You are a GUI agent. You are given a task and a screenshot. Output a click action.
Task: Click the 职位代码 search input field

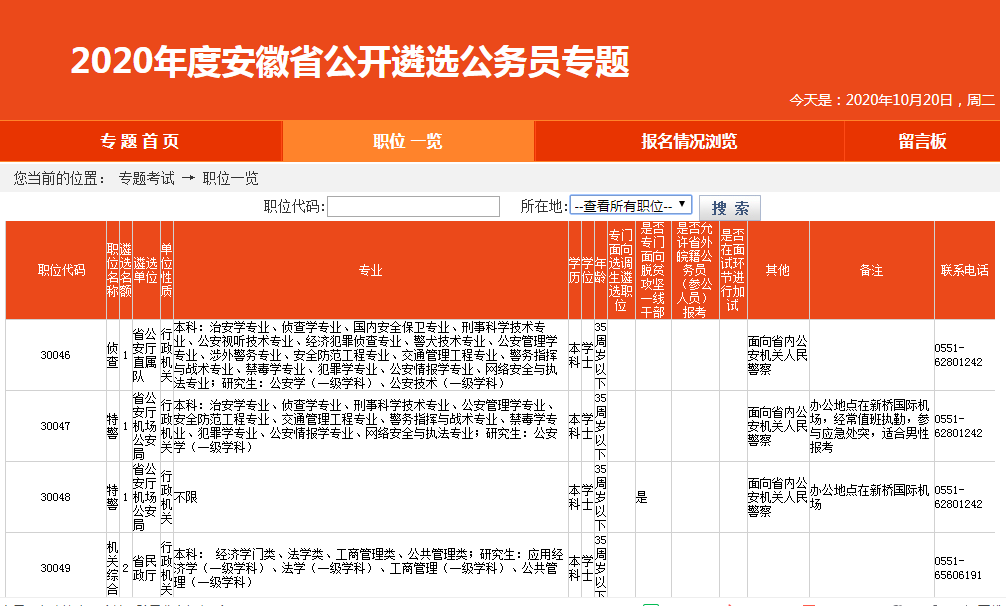413,207
